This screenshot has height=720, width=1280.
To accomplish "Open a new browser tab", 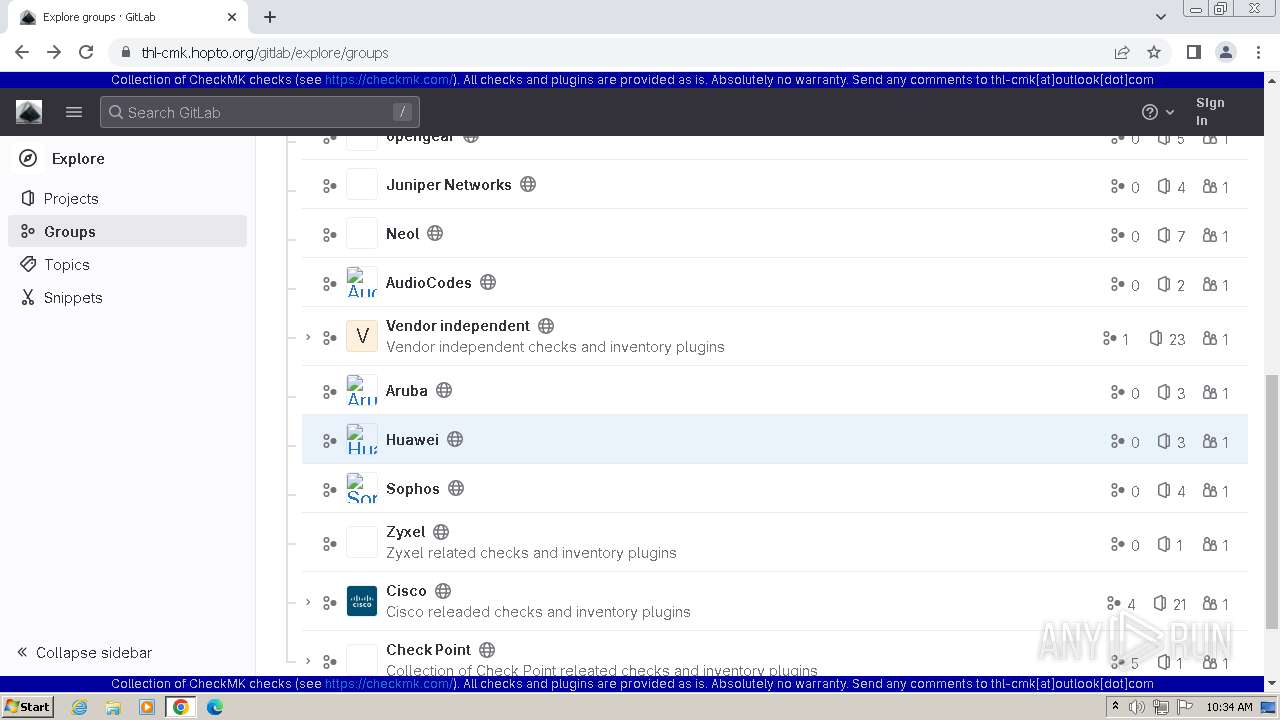I will (270, 17).
